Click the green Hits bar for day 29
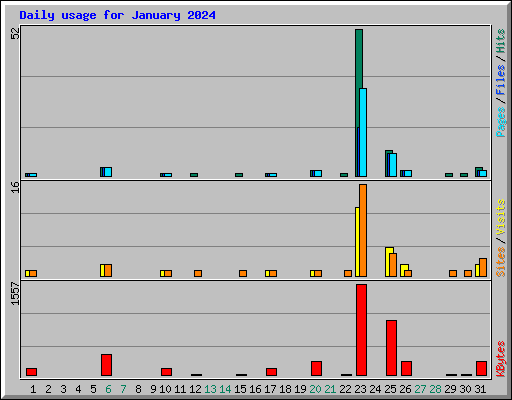512x400 pixels. 449,175
